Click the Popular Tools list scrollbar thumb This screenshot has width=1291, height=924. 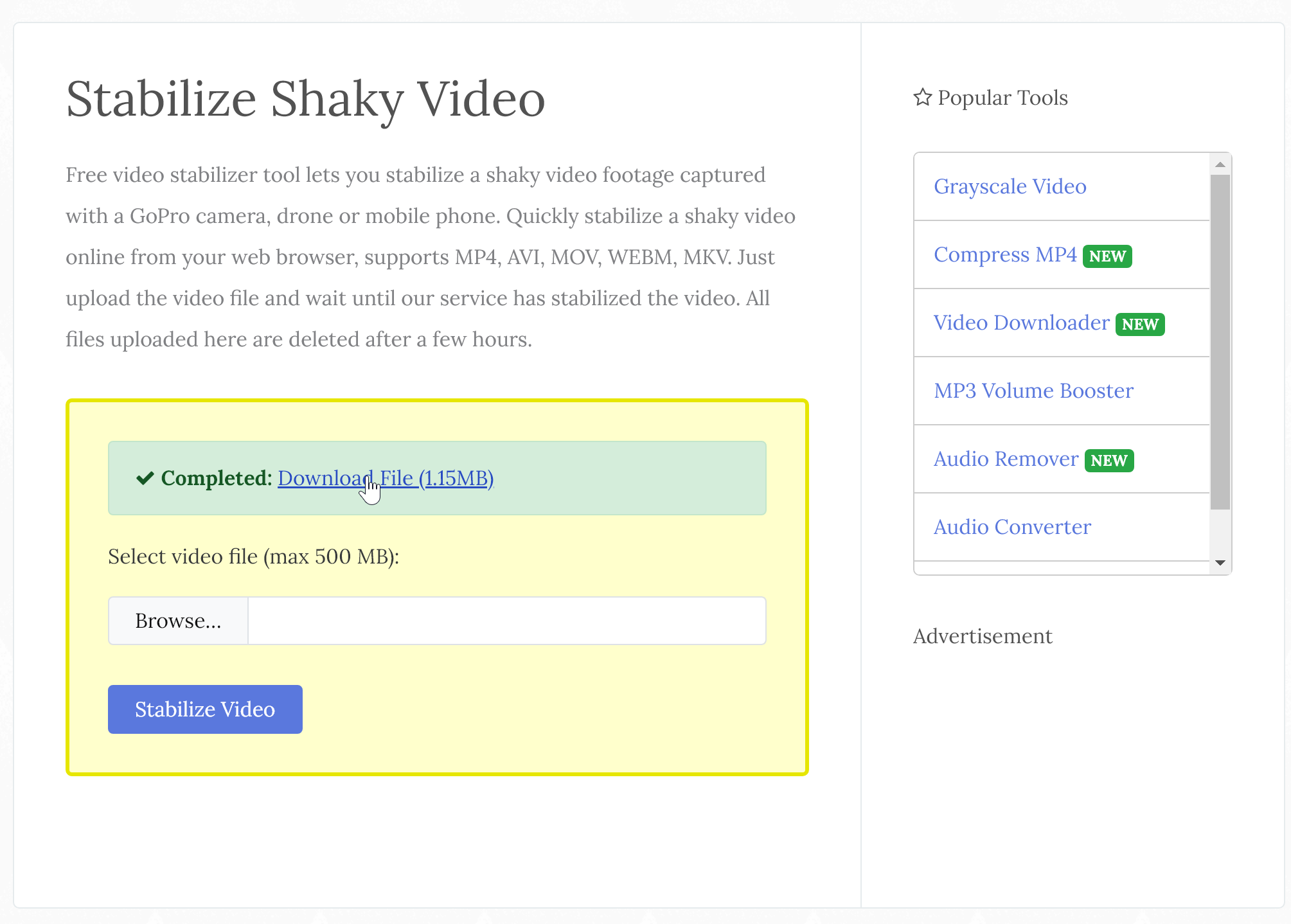pos(1220,341)
